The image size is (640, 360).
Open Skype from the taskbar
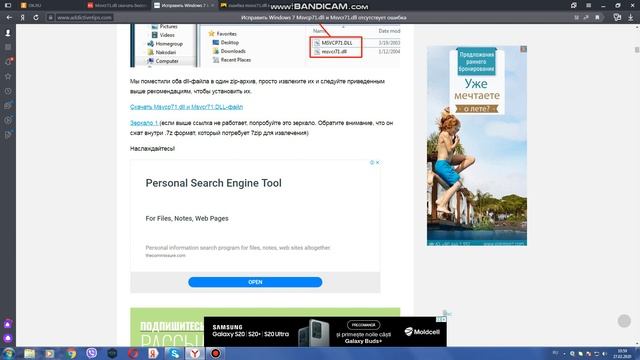click(174, 353)
